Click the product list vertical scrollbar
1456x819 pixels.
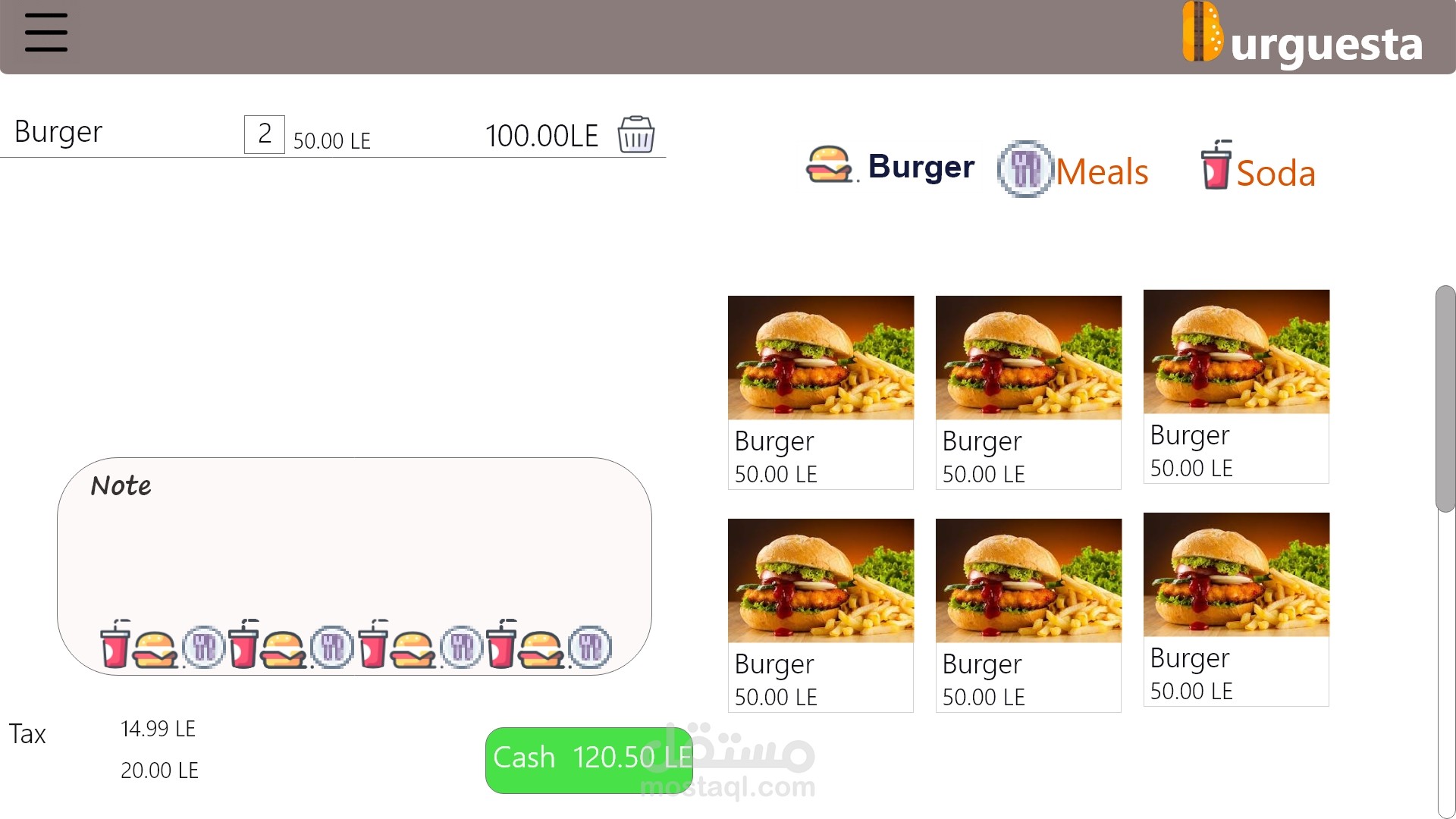1445,399
